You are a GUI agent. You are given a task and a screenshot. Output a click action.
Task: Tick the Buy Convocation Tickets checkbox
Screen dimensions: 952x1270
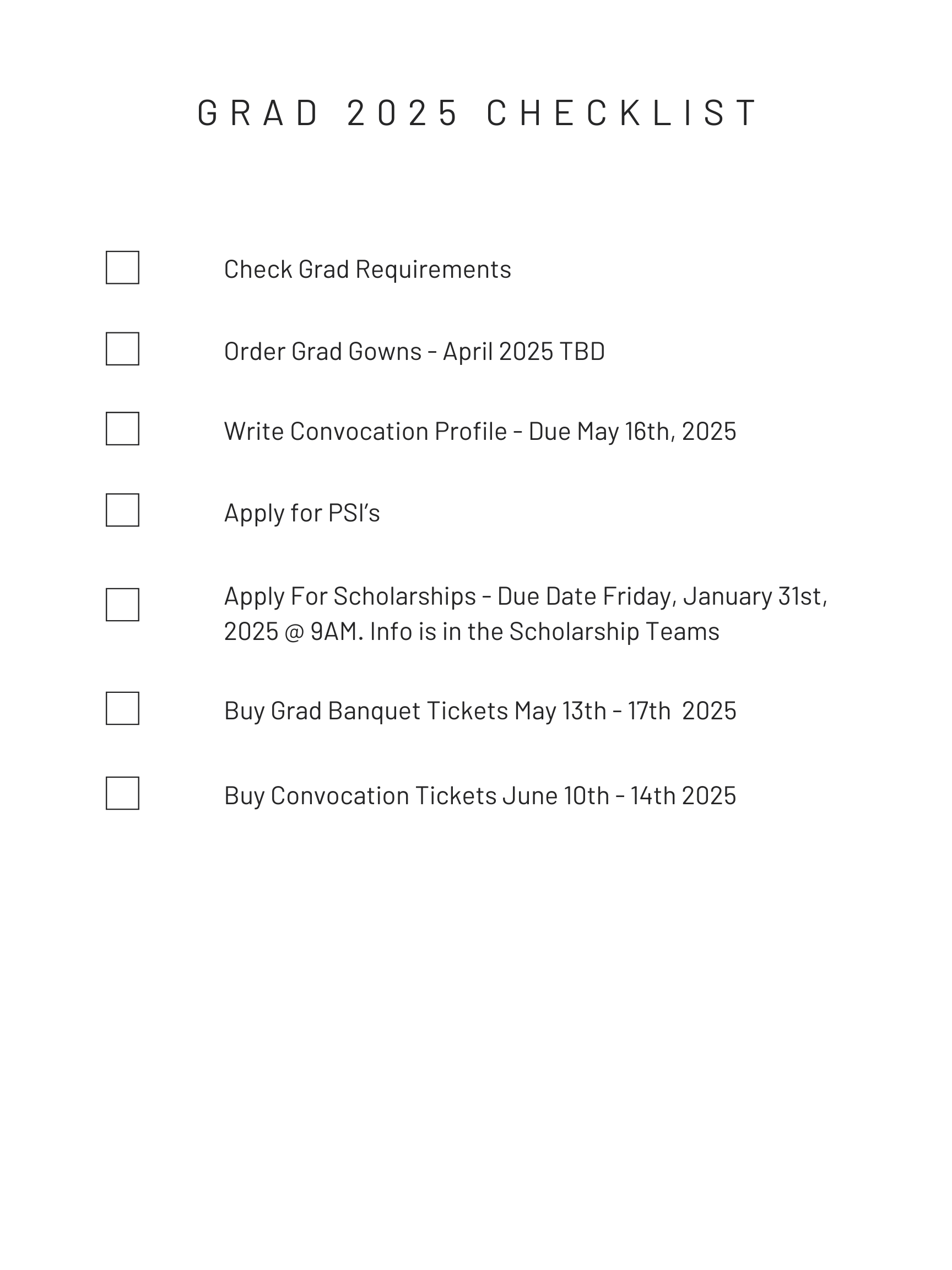122,793
